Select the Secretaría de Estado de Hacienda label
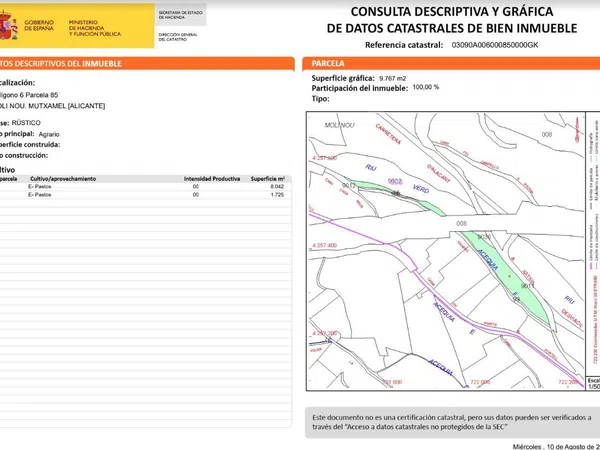 click(x=182, y=14)
